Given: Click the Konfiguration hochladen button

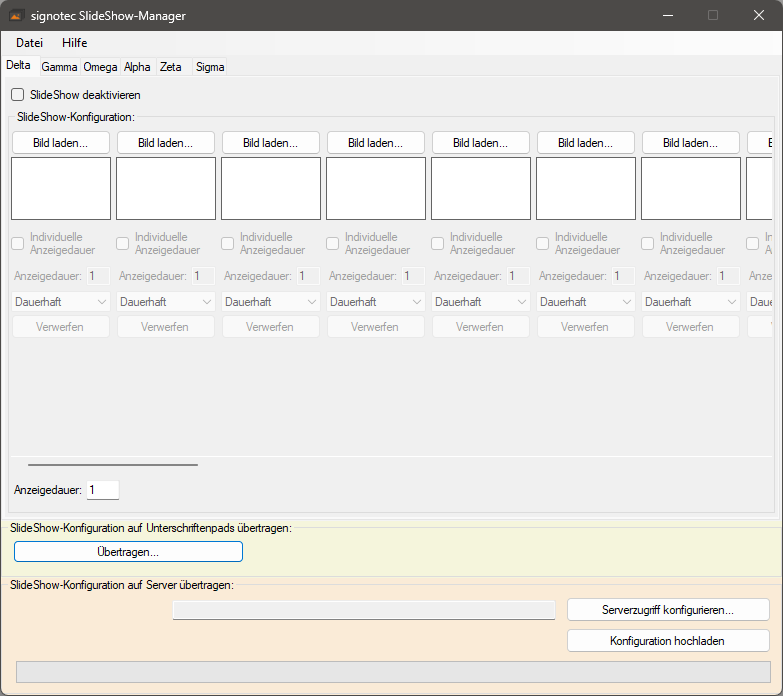Looking at the screenshot, I should click(668, 641).
